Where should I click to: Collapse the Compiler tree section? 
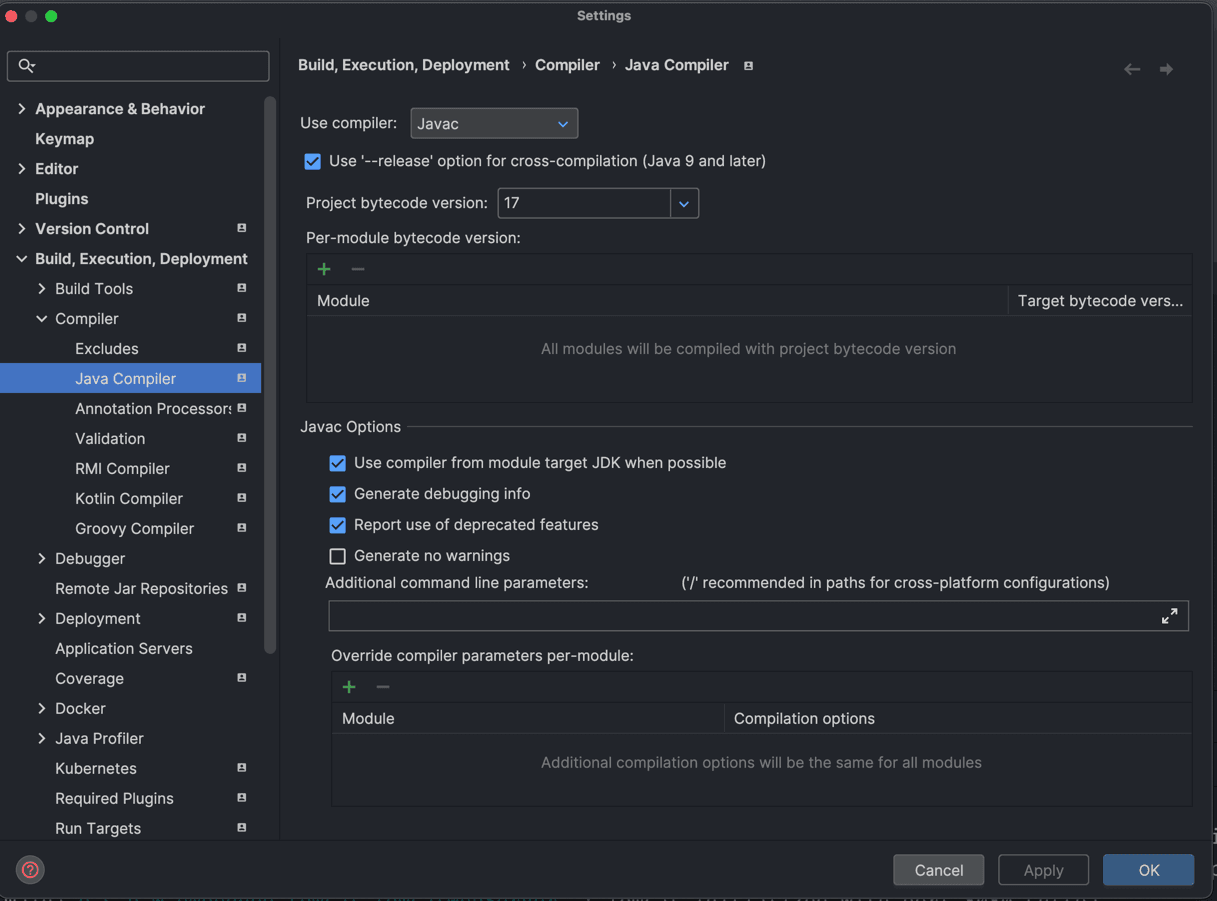(x=42, y=319)
